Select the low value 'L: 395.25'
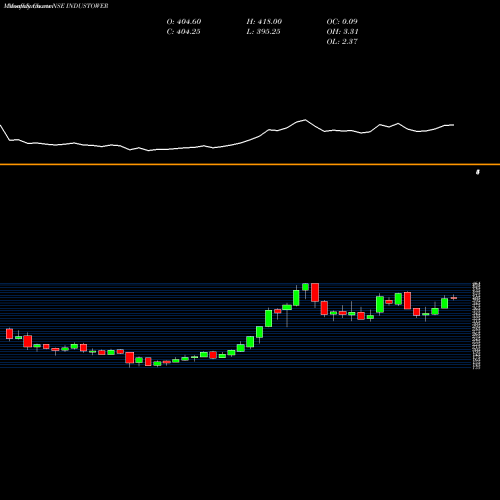Screen dimensions: 500x500 (263, 32)
